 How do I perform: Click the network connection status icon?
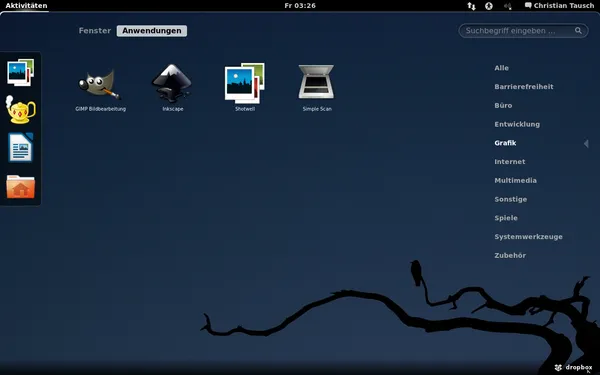[x=471, y=6]
